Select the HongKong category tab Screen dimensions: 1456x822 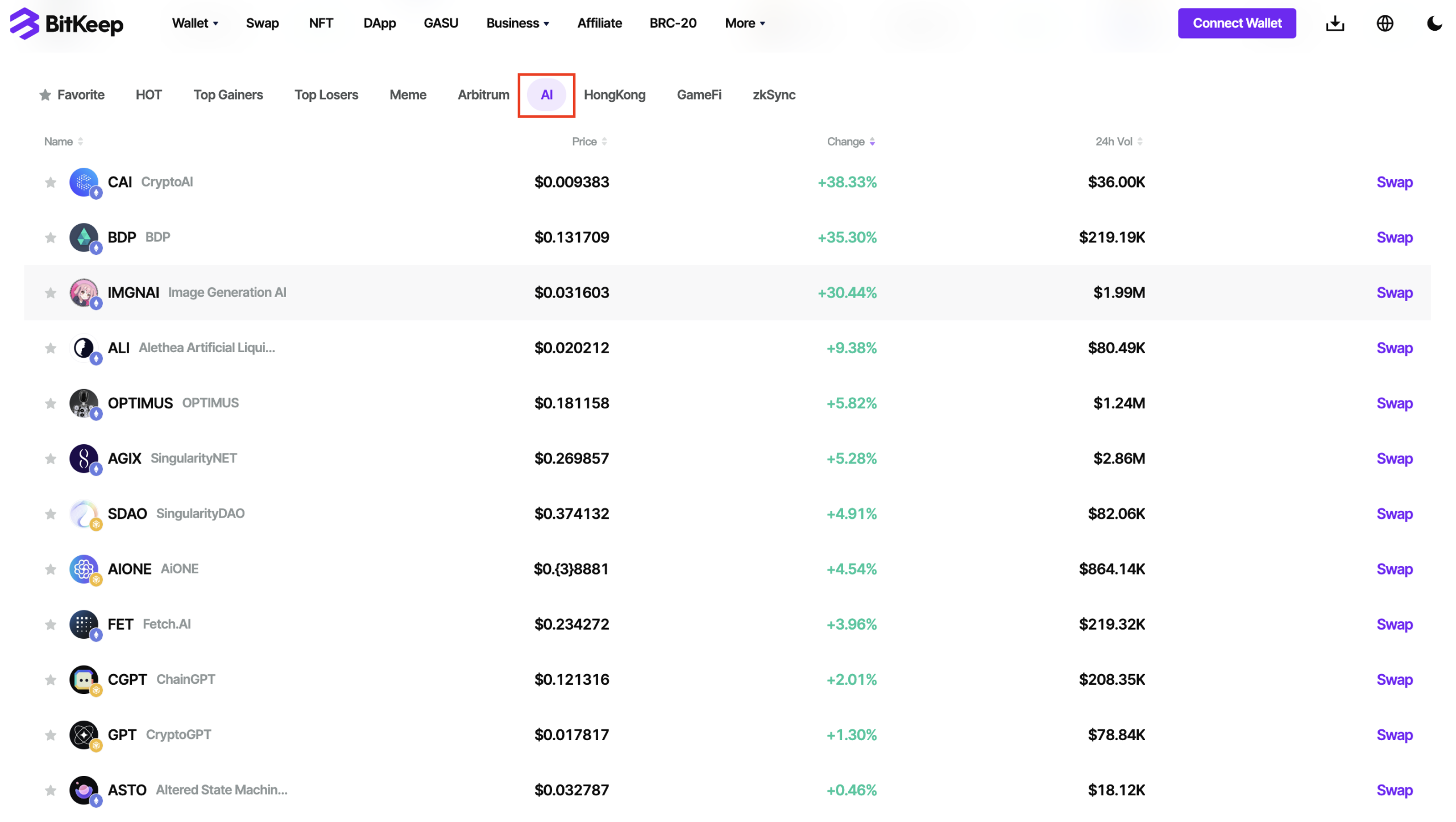coord(615,94)
